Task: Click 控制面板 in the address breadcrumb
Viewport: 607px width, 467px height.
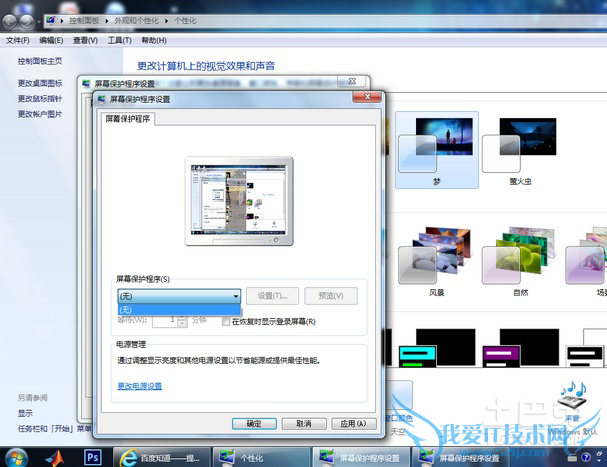Action: [x=84, y=21]
